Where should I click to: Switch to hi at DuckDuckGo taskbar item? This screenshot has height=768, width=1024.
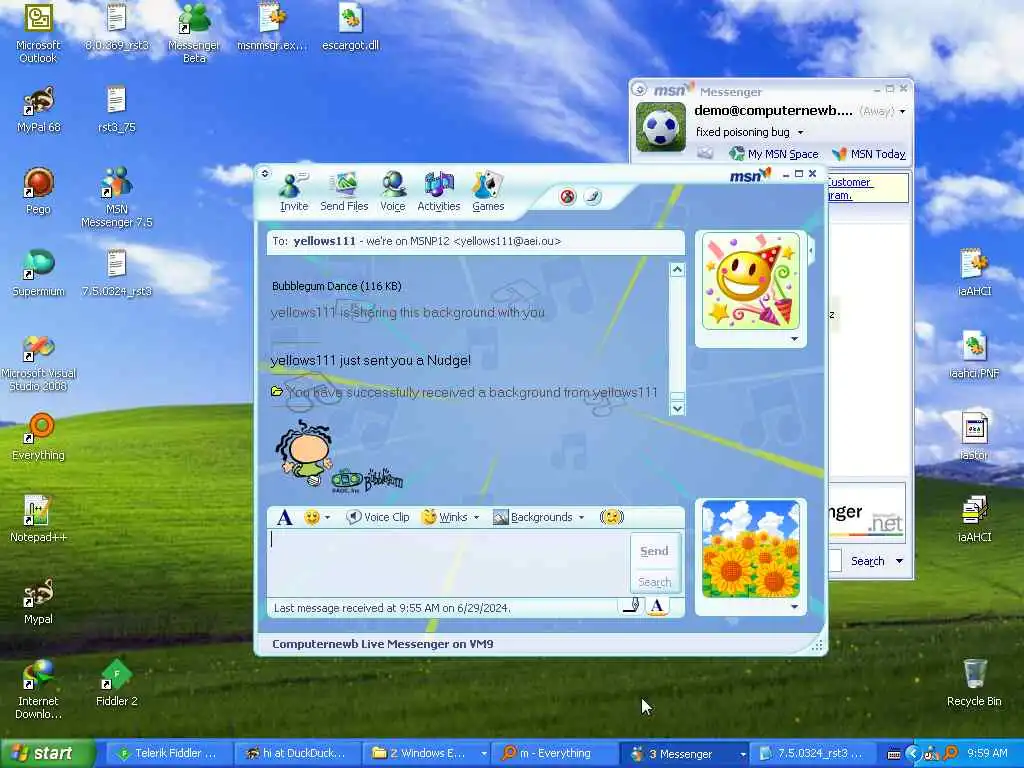pos(296,753)
